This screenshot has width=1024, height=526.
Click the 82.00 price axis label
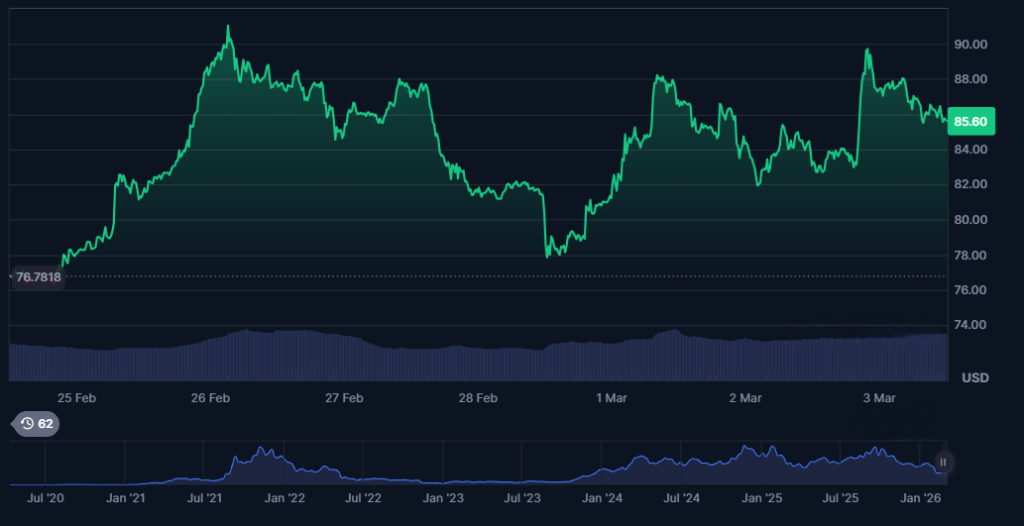pos(970,184)
